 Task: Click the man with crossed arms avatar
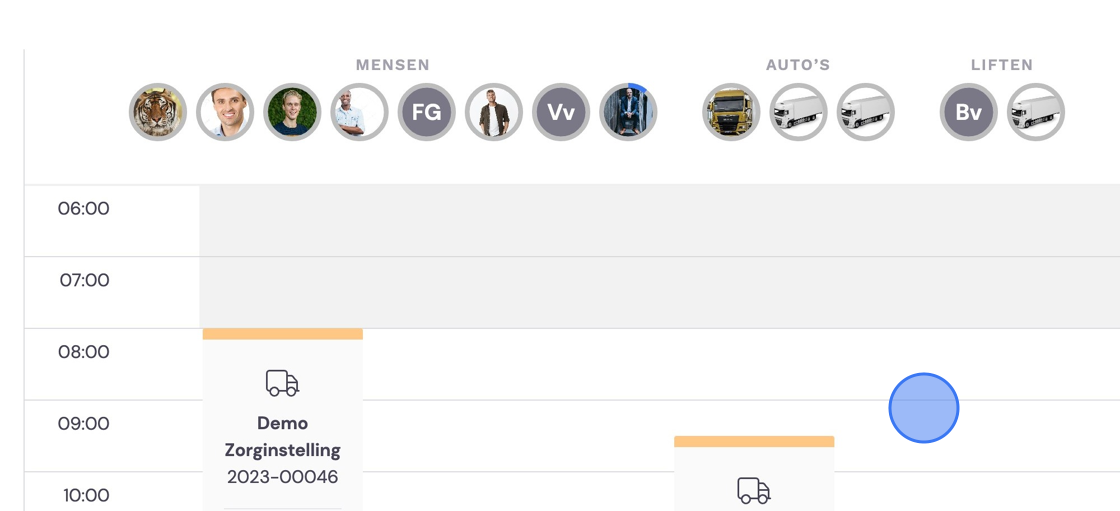359,112
